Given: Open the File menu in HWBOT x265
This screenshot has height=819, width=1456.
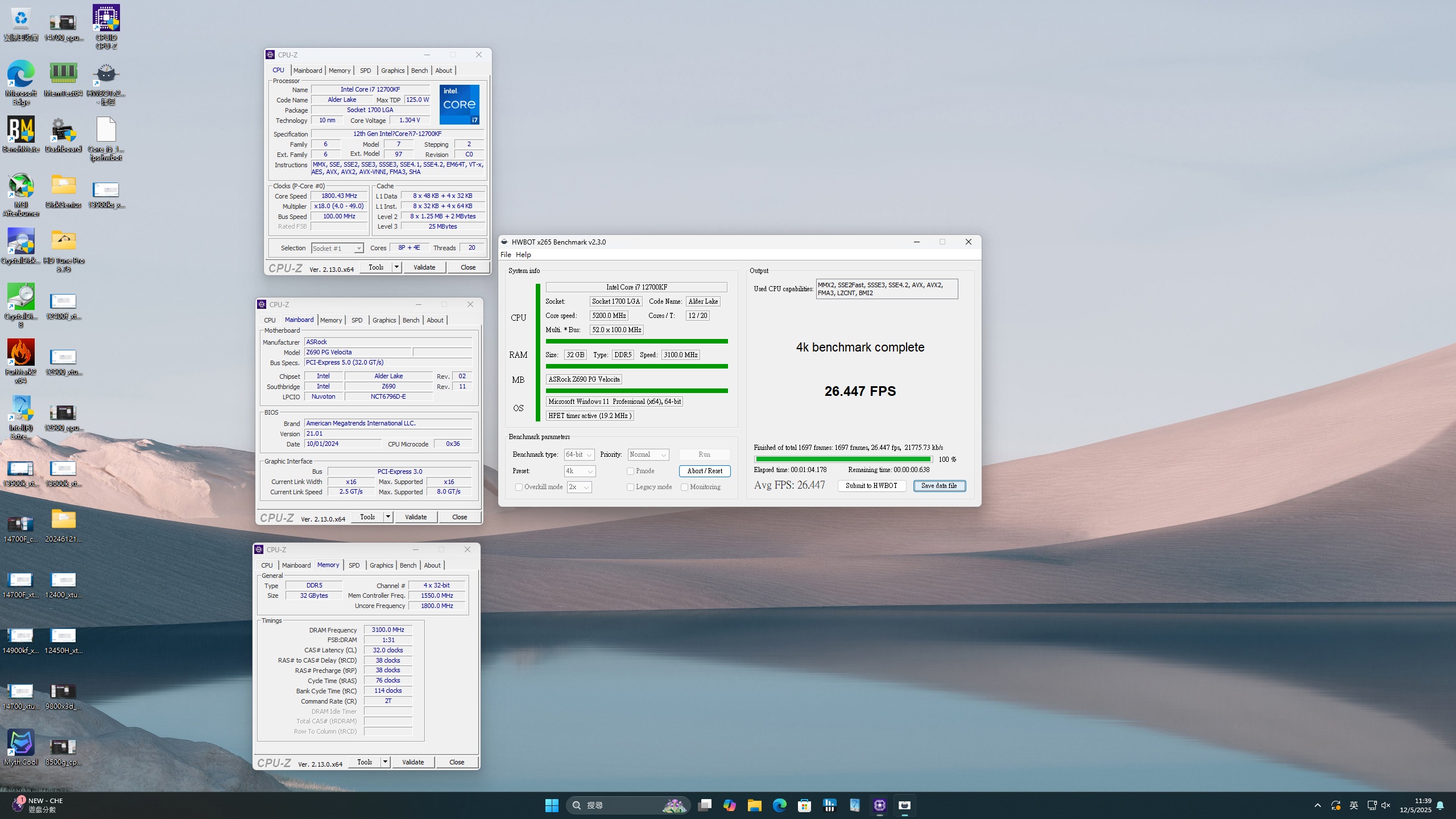Looking at the screenshot, I should click(x=506, y=255).
